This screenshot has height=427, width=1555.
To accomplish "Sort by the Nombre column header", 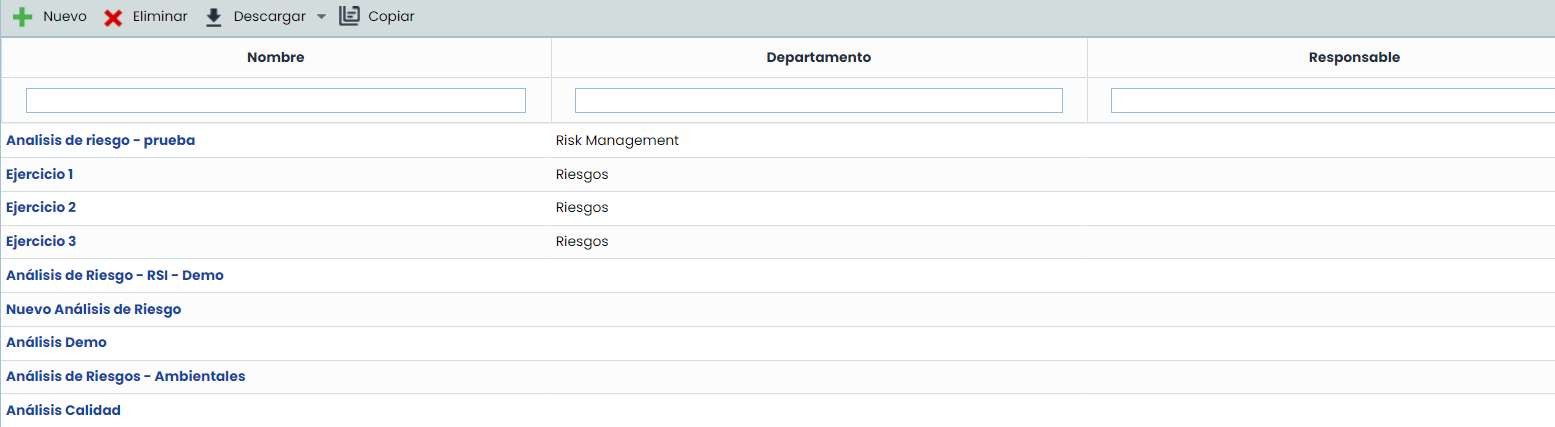I will [275, 58].
